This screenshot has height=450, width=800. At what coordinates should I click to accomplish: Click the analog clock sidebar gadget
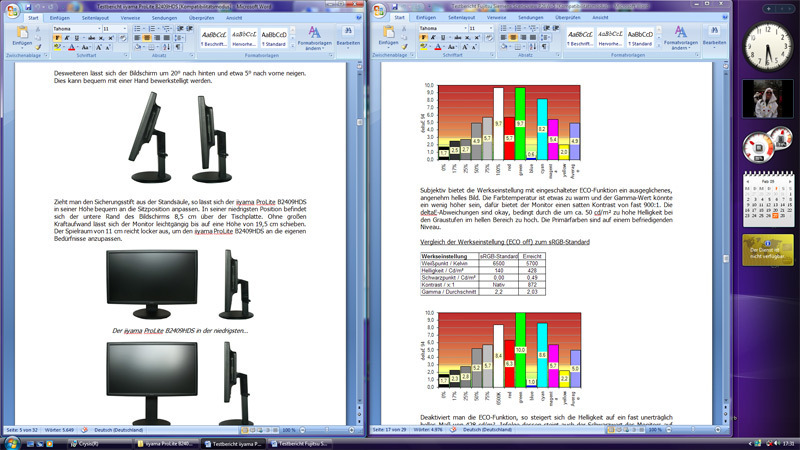pyautogui.click(x=768, y=47)
